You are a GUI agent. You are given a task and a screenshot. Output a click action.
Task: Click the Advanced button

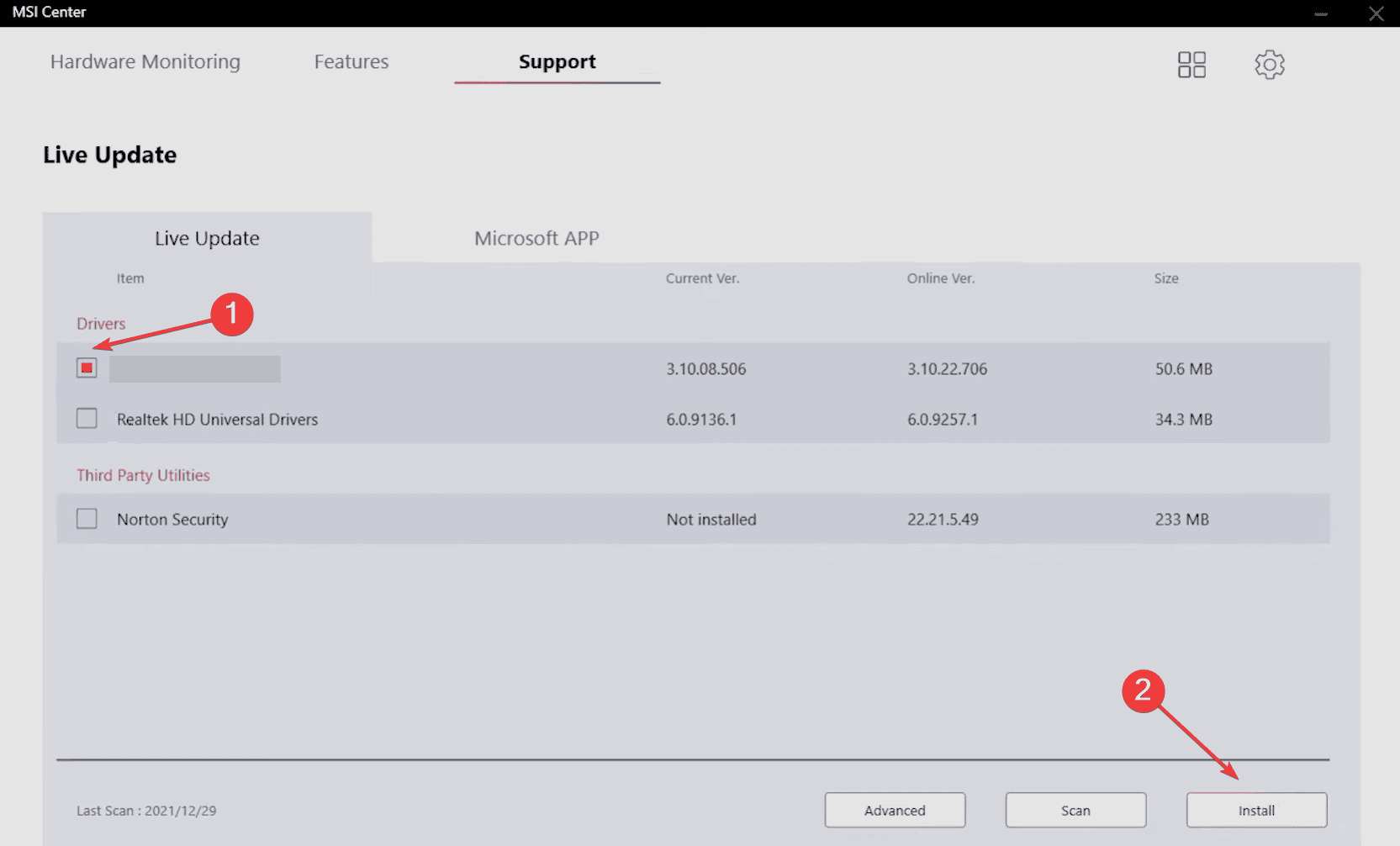[895, 810]
